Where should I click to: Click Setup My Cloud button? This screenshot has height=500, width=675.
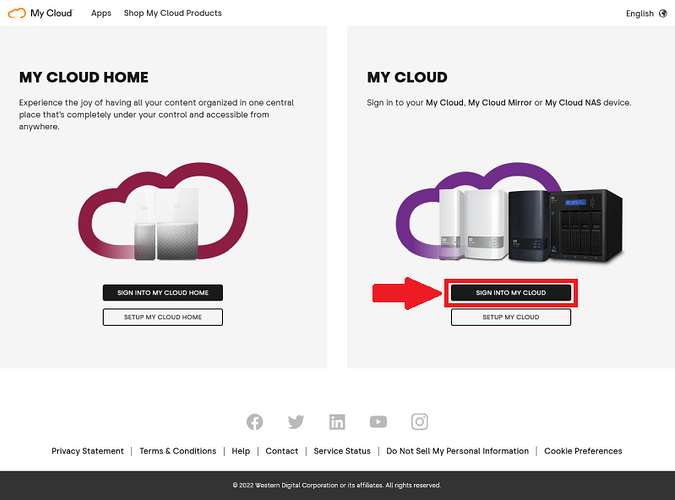coord(511,317)
